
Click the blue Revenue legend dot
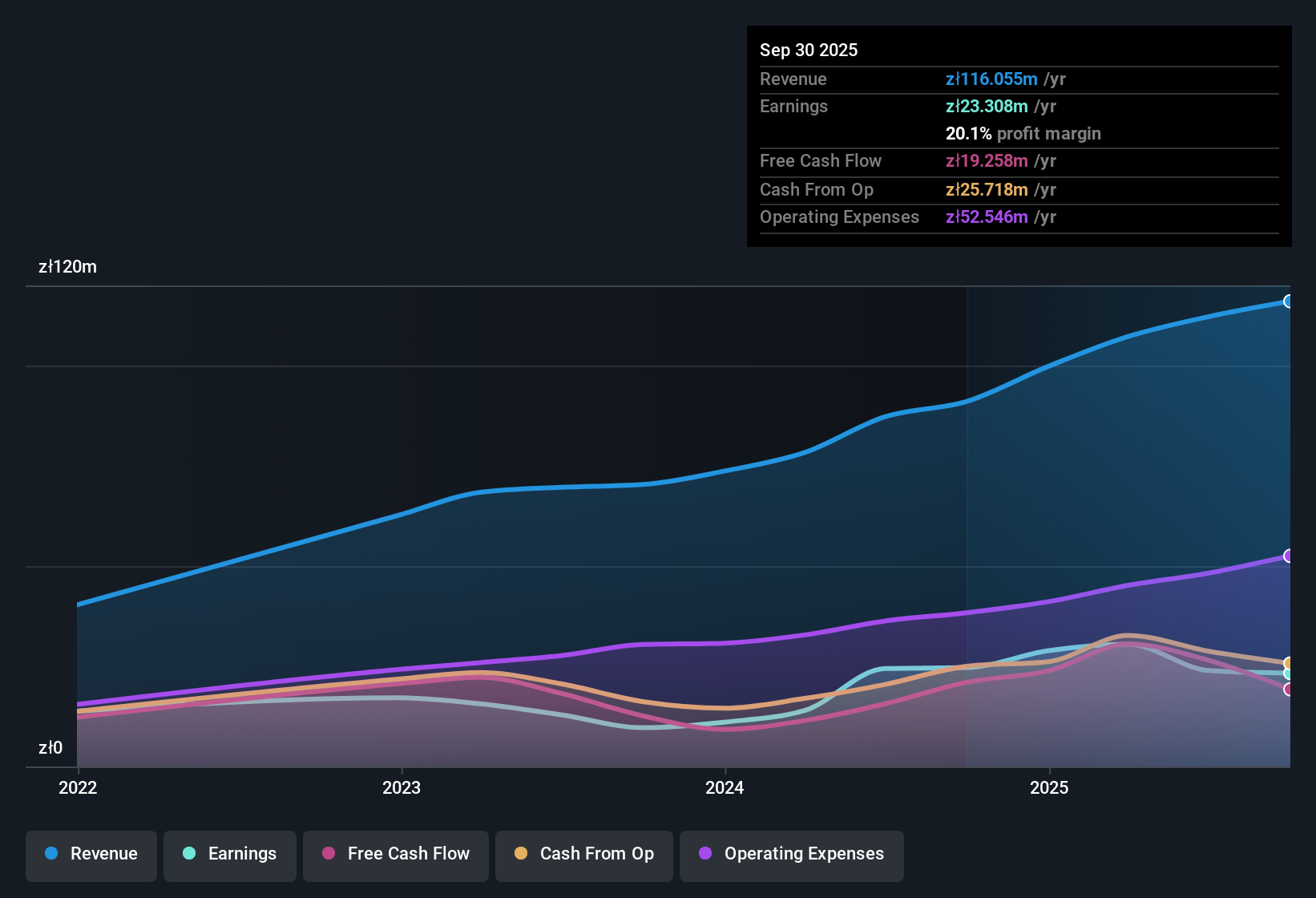[51, 854]
